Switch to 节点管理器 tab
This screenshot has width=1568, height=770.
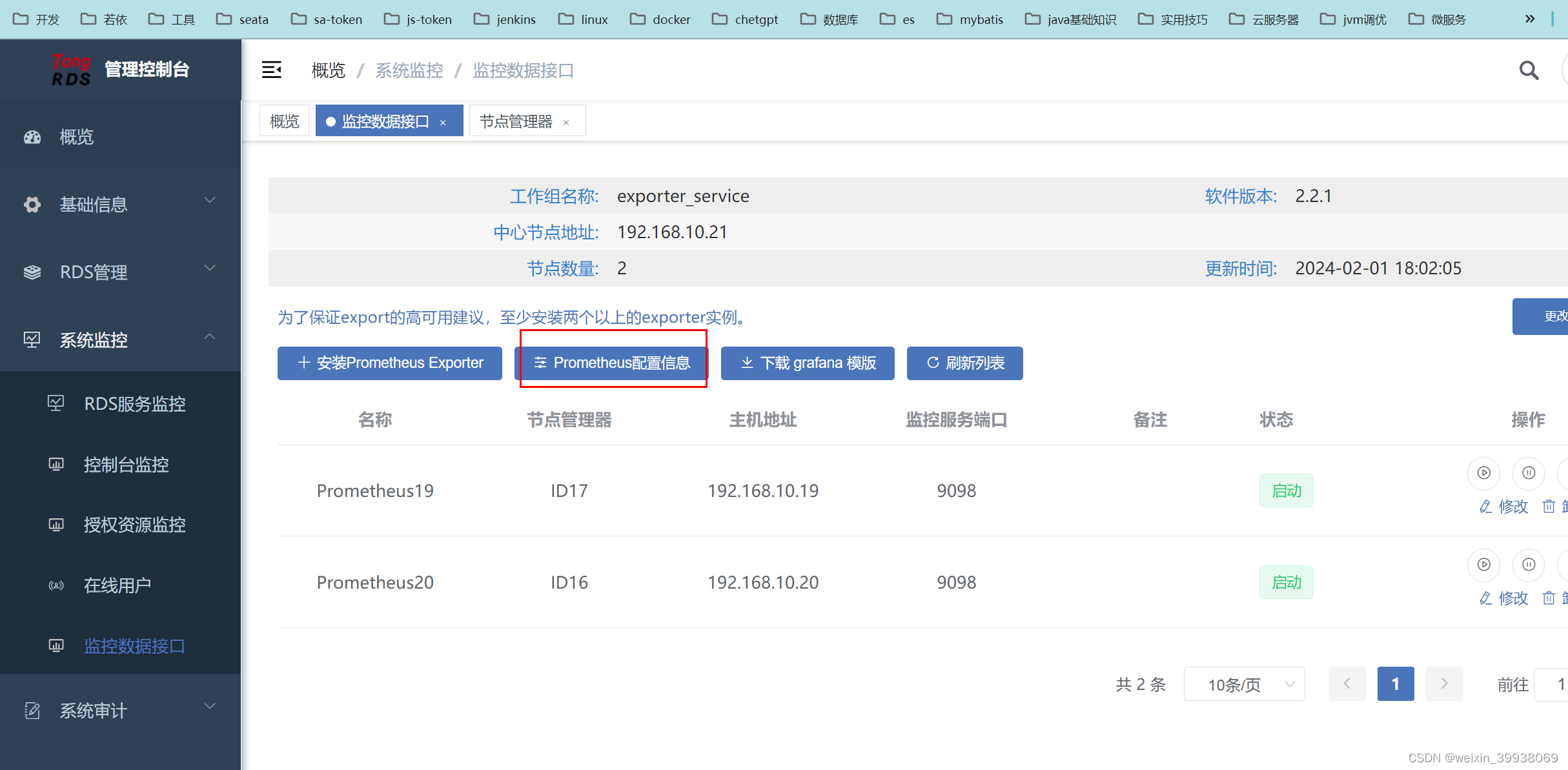tap(516, 122)
